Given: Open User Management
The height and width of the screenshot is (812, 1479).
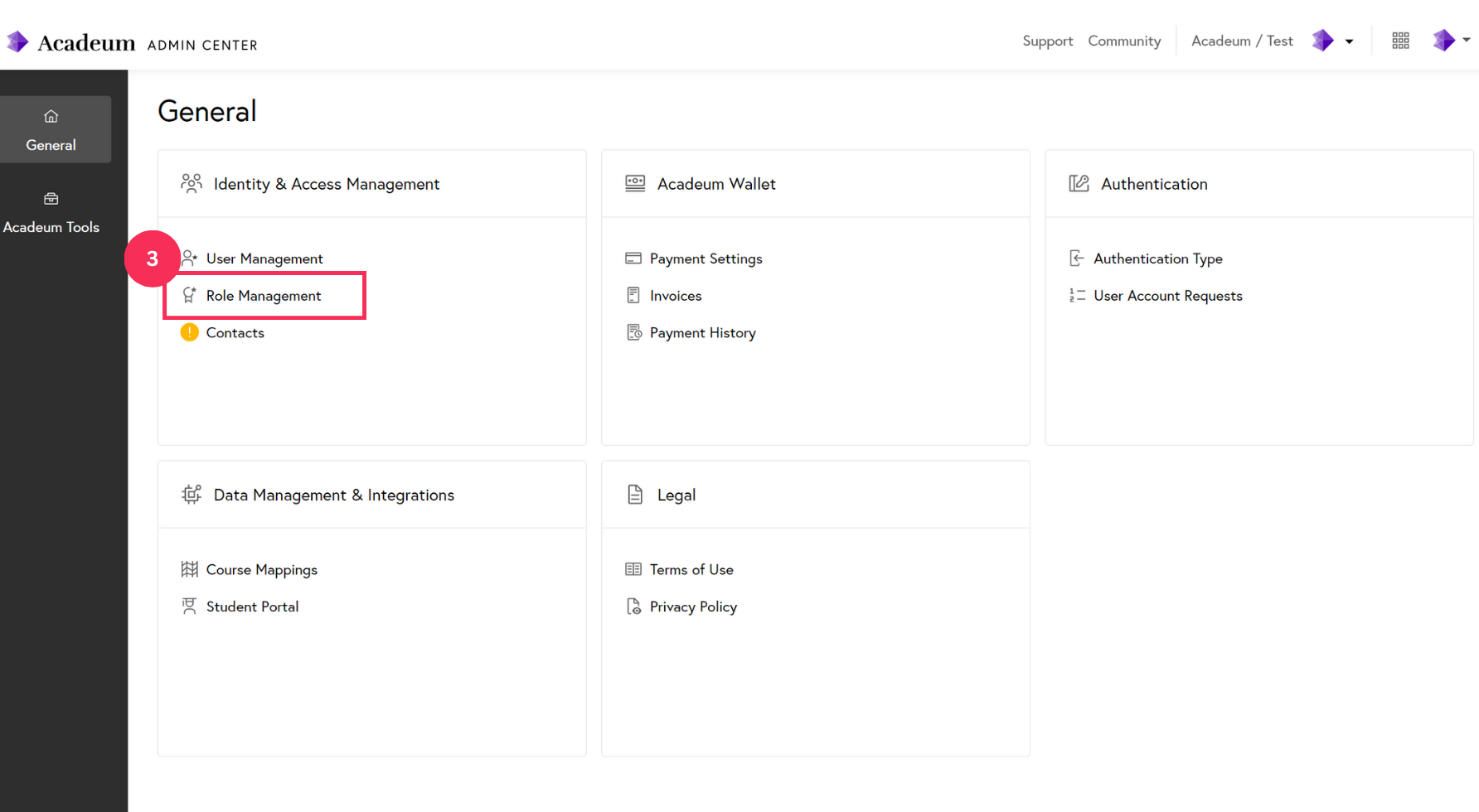Looking at the screenshot, I should pos(264,259).
